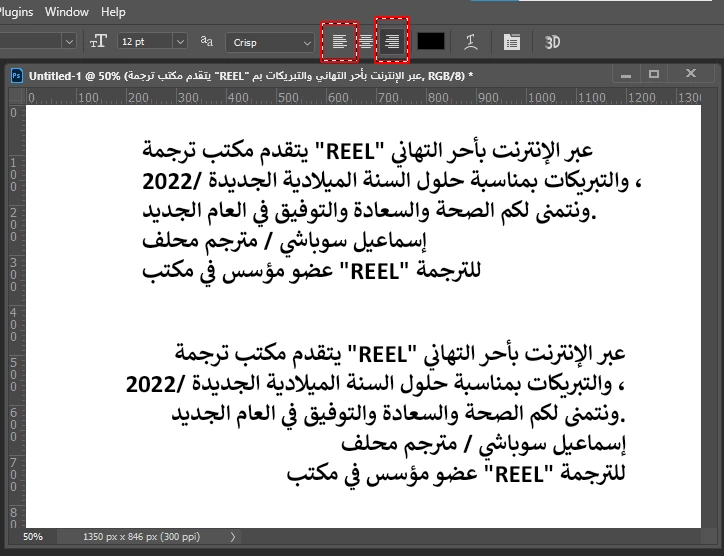724x556 pixels.
Task: Minimize the Untitled-1 document window
Action: [626, 74]
